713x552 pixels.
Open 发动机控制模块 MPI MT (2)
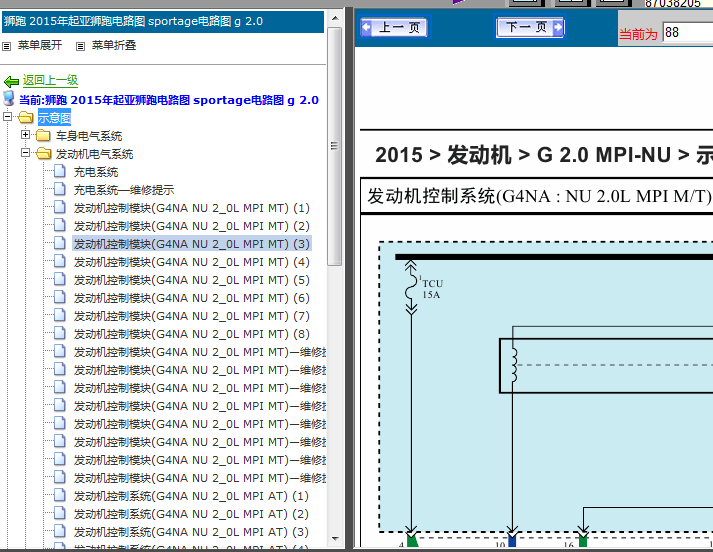(x=191, y=226)
